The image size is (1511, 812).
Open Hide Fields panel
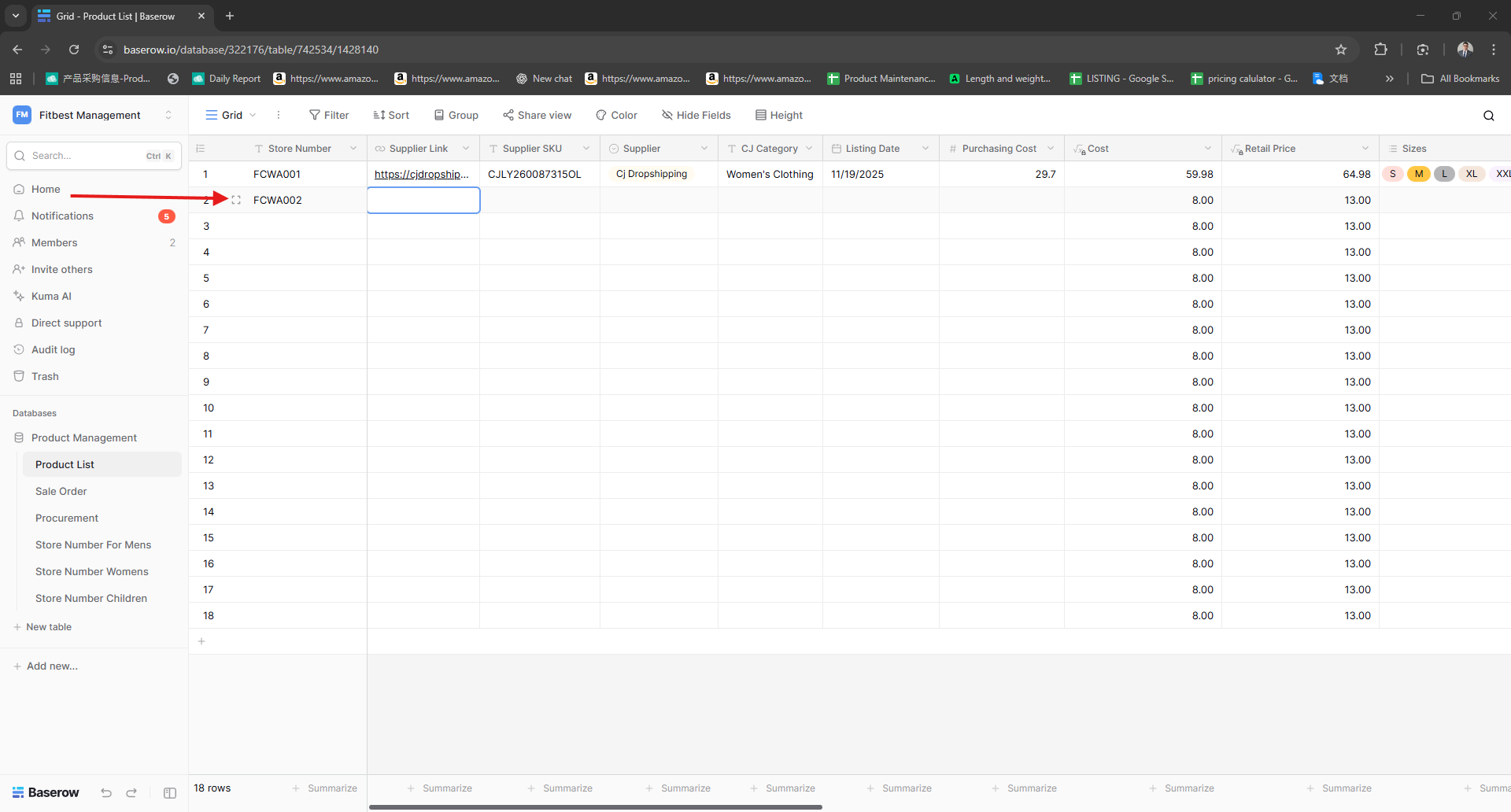pos(696,115)
